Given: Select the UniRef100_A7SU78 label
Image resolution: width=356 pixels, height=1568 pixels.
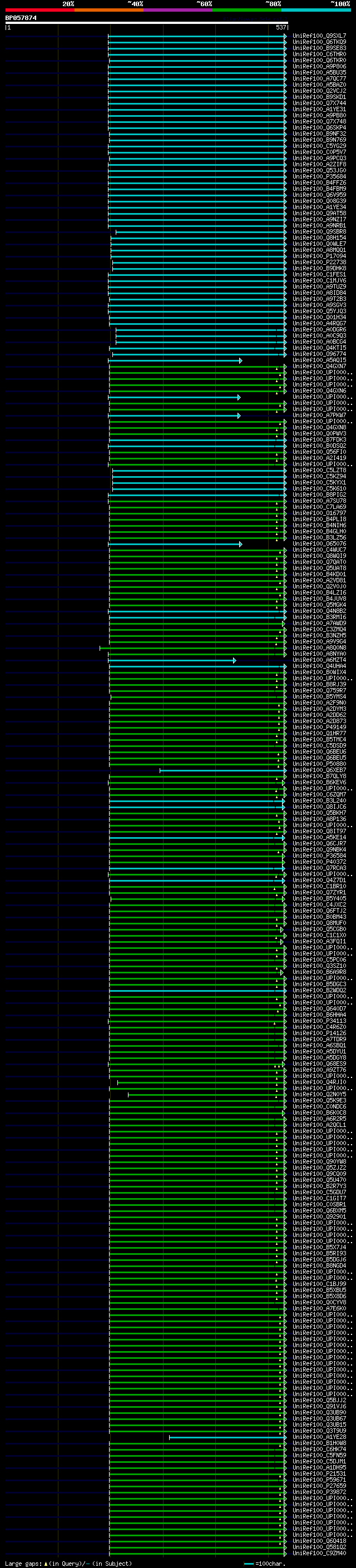Looking at the screenshot, I should pyautogui.click(x=319, y=501).
